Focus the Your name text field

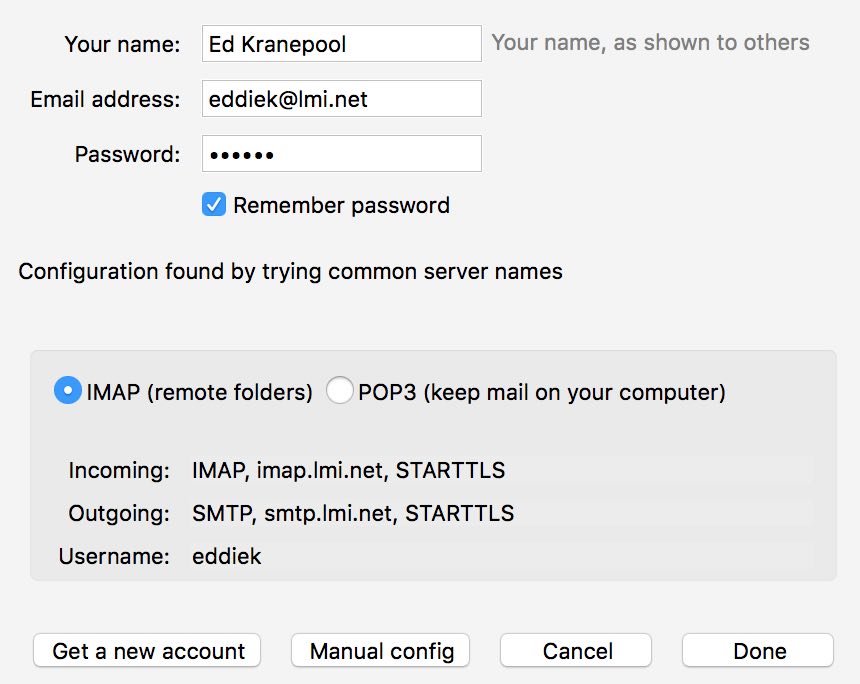coord(342,43)
